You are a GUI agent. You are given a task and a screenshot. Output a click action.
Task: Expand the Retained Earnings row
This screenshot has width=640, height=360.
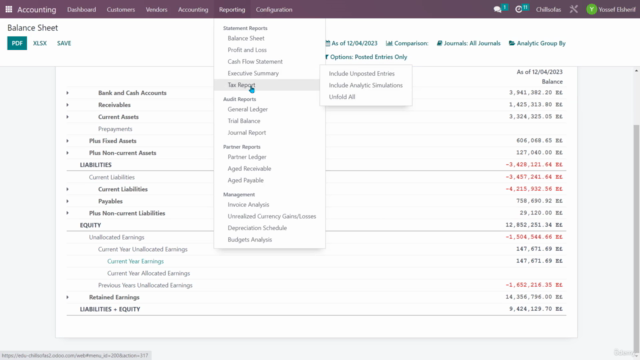(67, 297)
